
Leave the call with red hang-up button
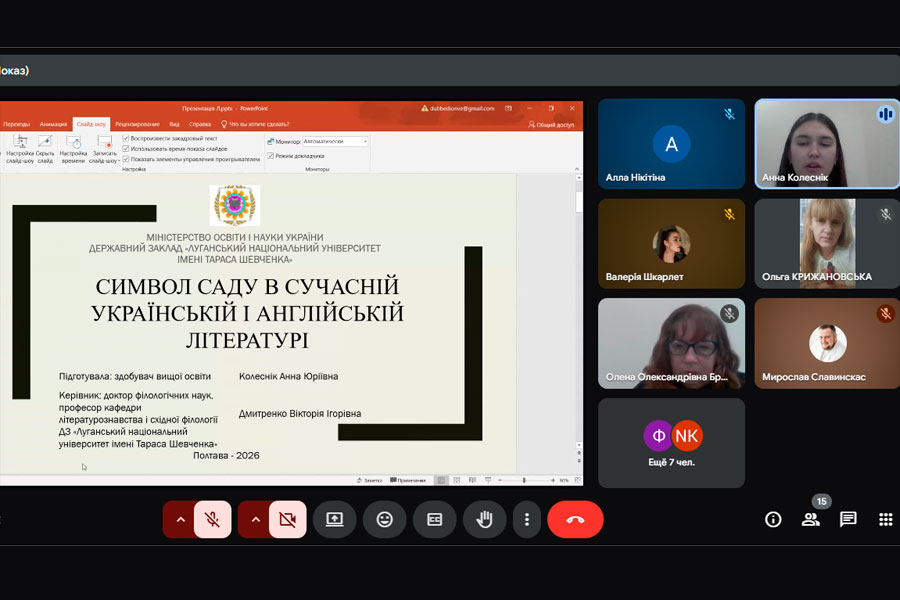(575, 519)
